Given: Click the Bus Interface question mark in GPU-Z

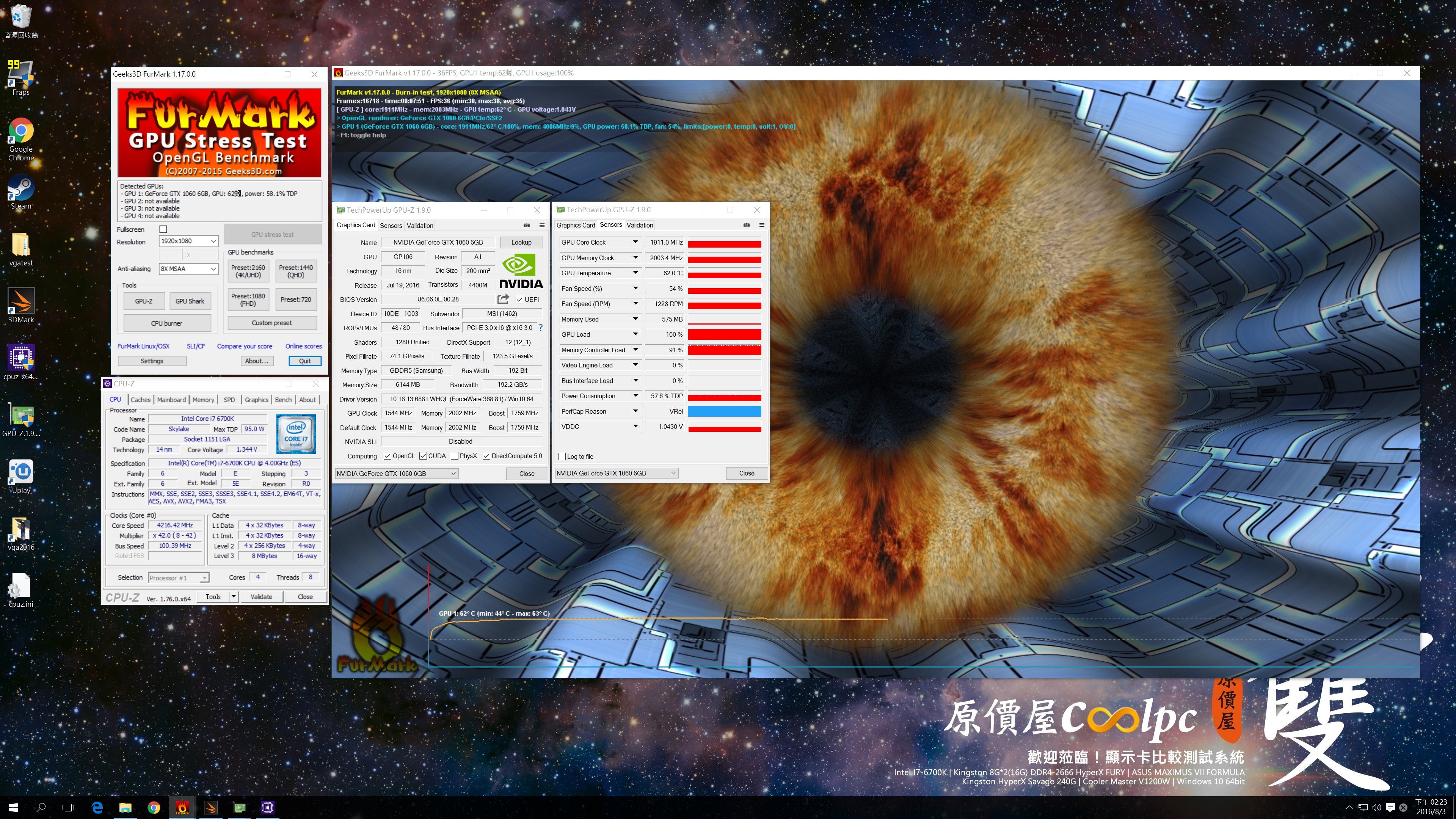Looking at the screenshot, I should coord(540,328).
